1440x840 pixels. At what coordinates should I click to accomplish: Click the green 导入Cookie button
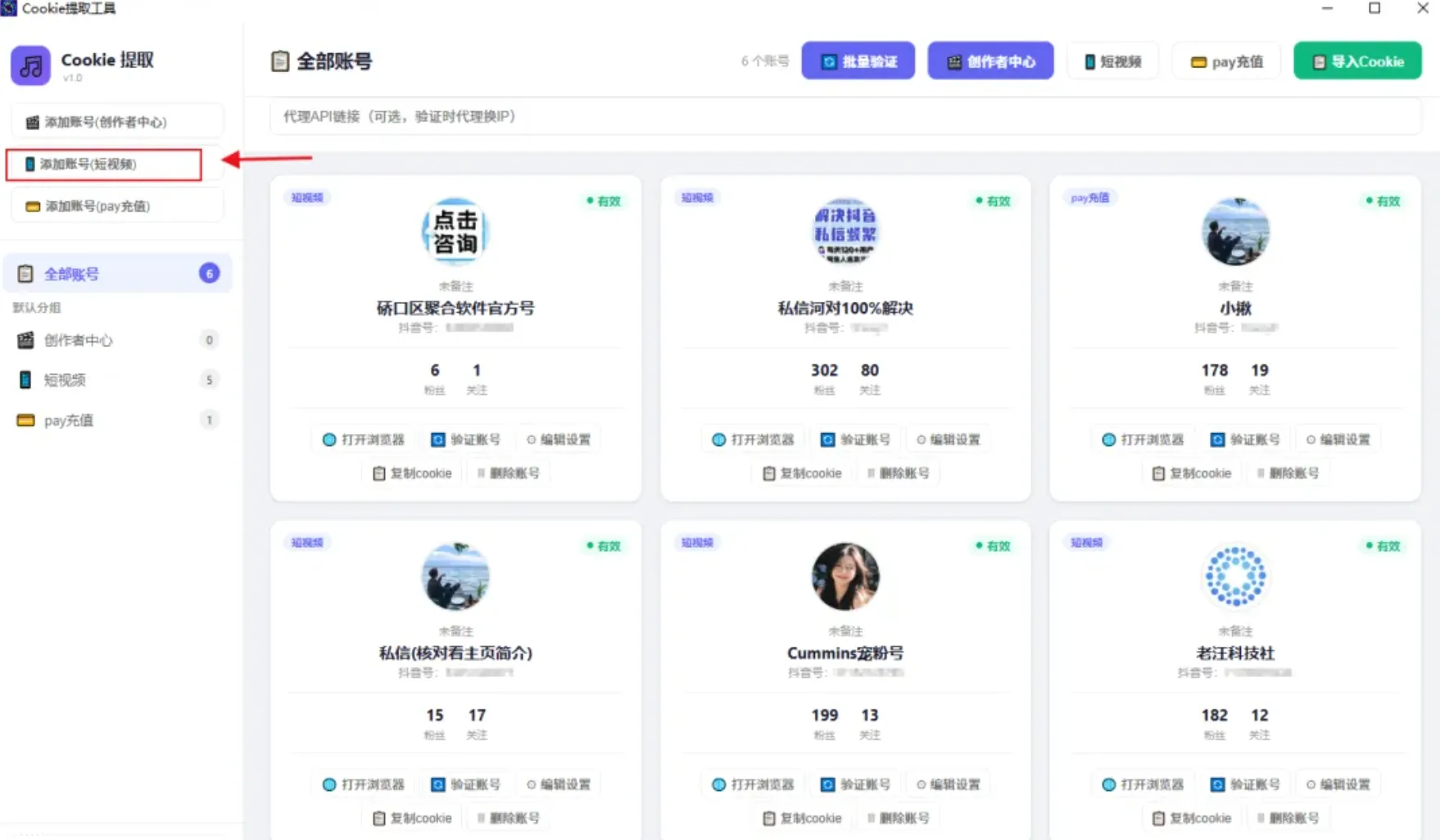pyautogui.click(x=1357, y=61)
